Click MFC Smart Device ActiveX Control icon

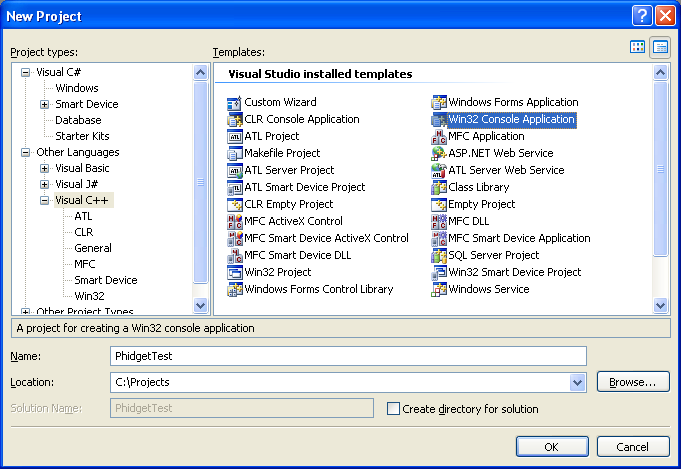click(235, 238)
